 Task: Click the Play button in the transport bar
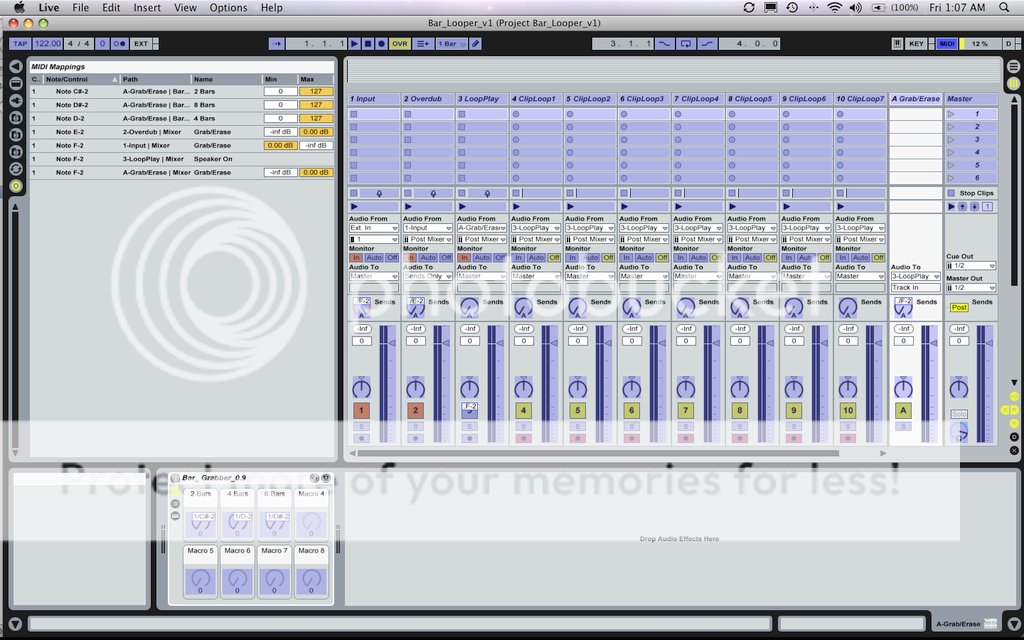click(x=354, y=44)
